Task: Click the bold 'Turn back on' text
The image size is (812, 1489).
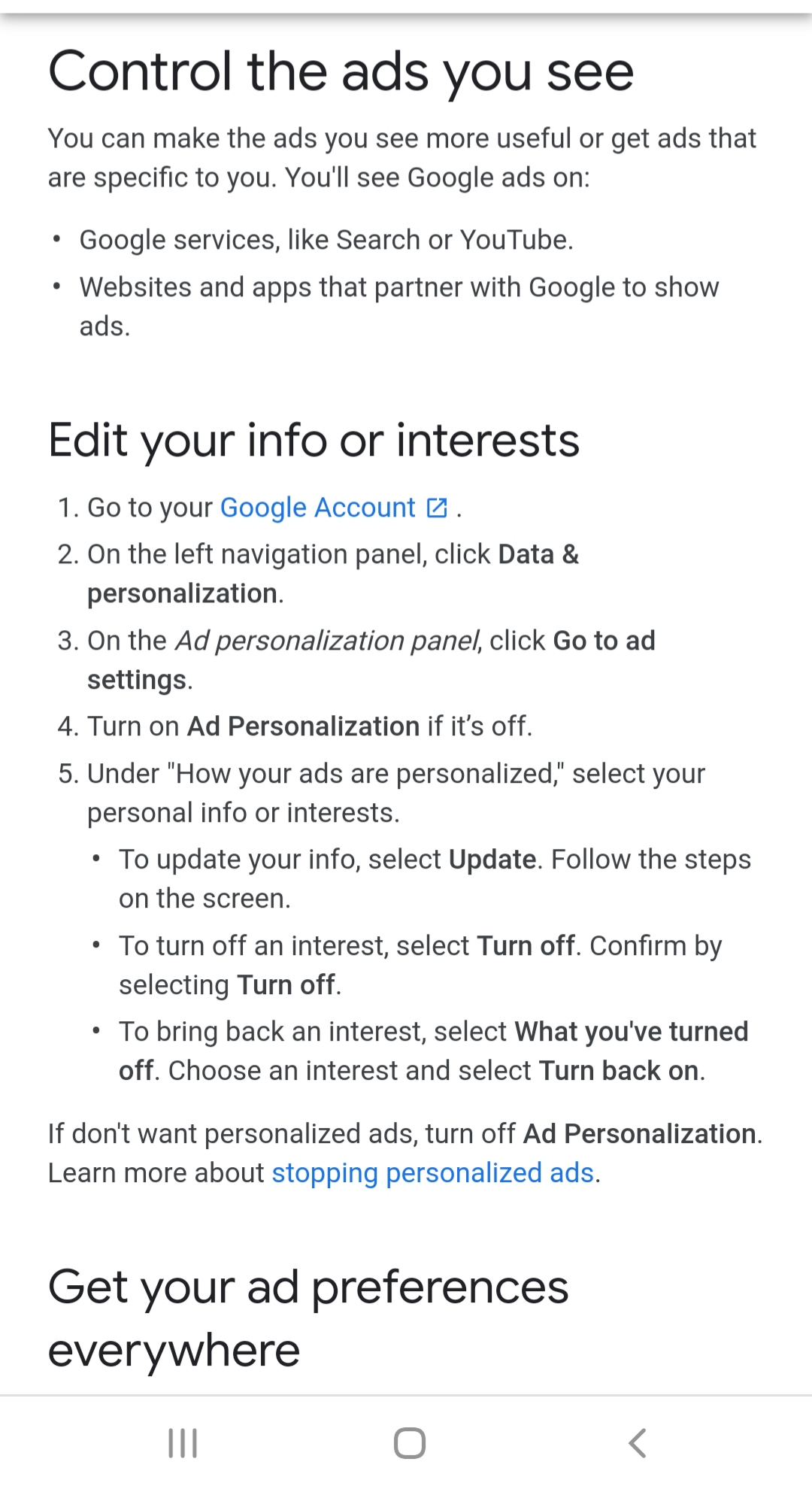Action: (x=618, y=1071)
